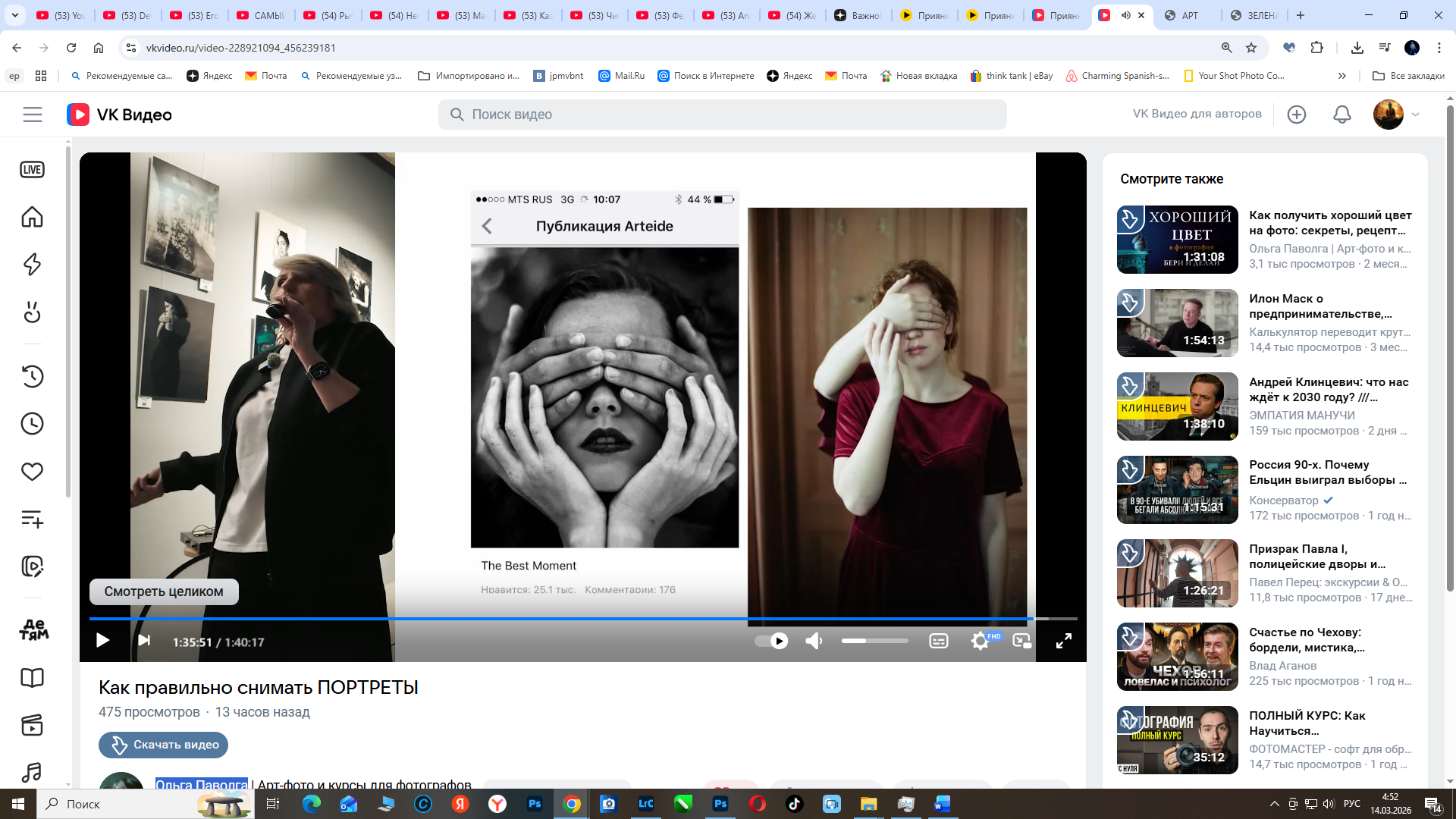Go to the home sidebar icon
This screenshot has width=1456, height=819.
(x=32, y=218)
